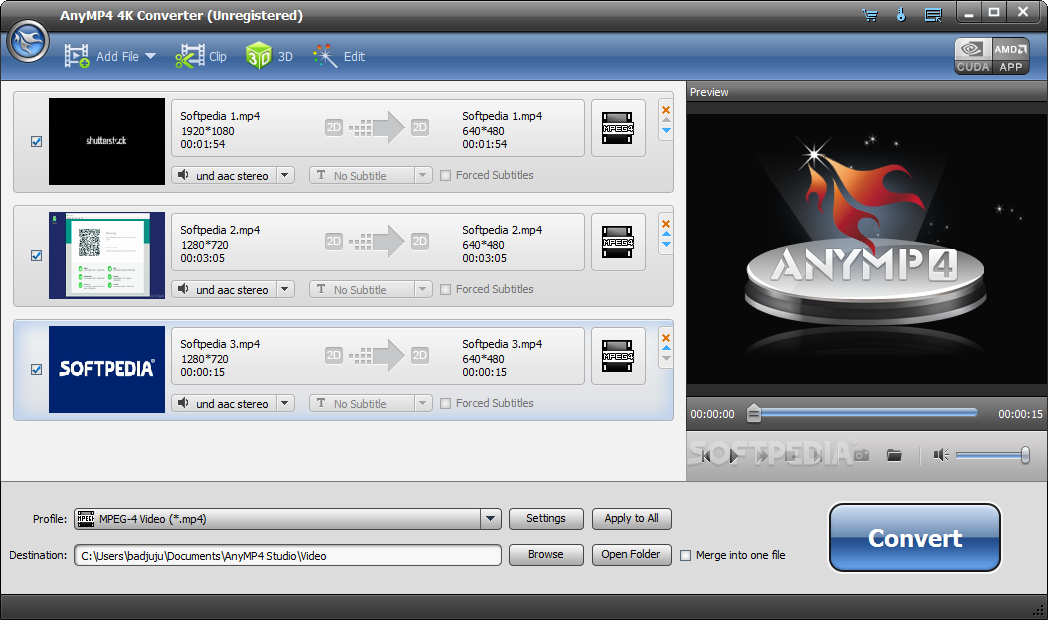Click the Profile dropdown arrow button

point(491,519)
